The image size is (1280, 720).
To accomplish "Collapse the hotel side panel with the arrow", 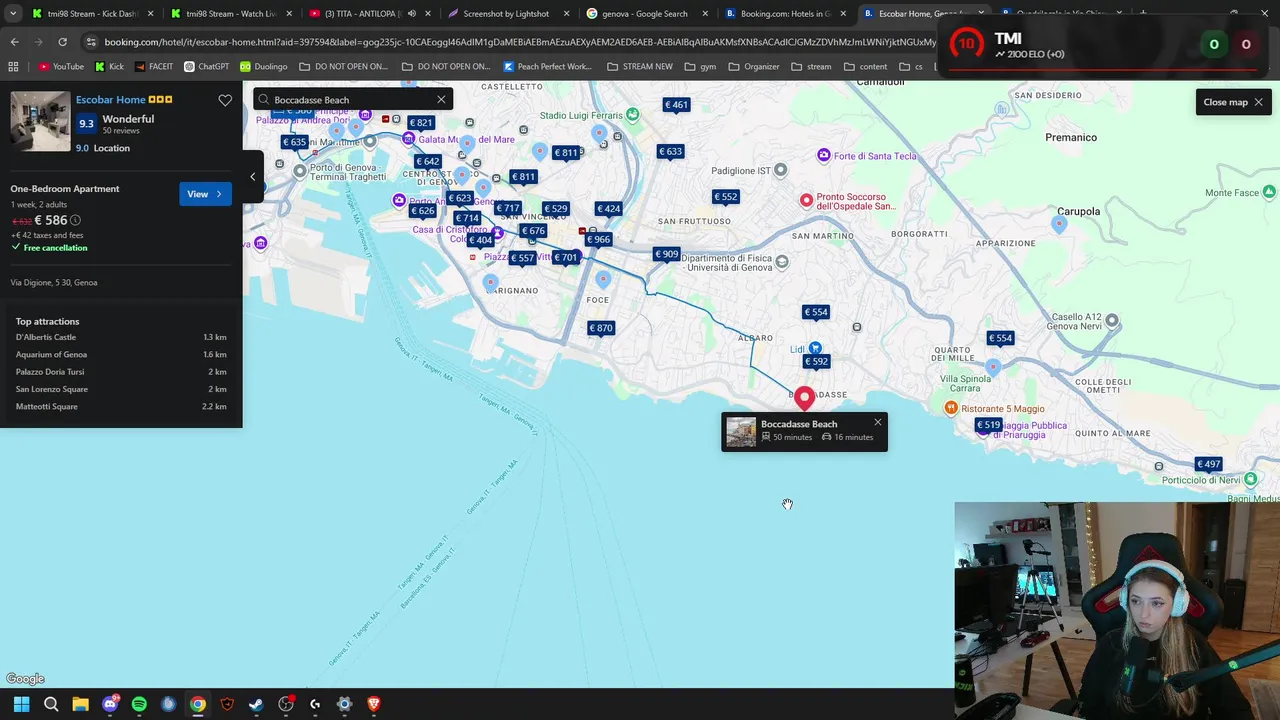I will (x=252, y=177).
